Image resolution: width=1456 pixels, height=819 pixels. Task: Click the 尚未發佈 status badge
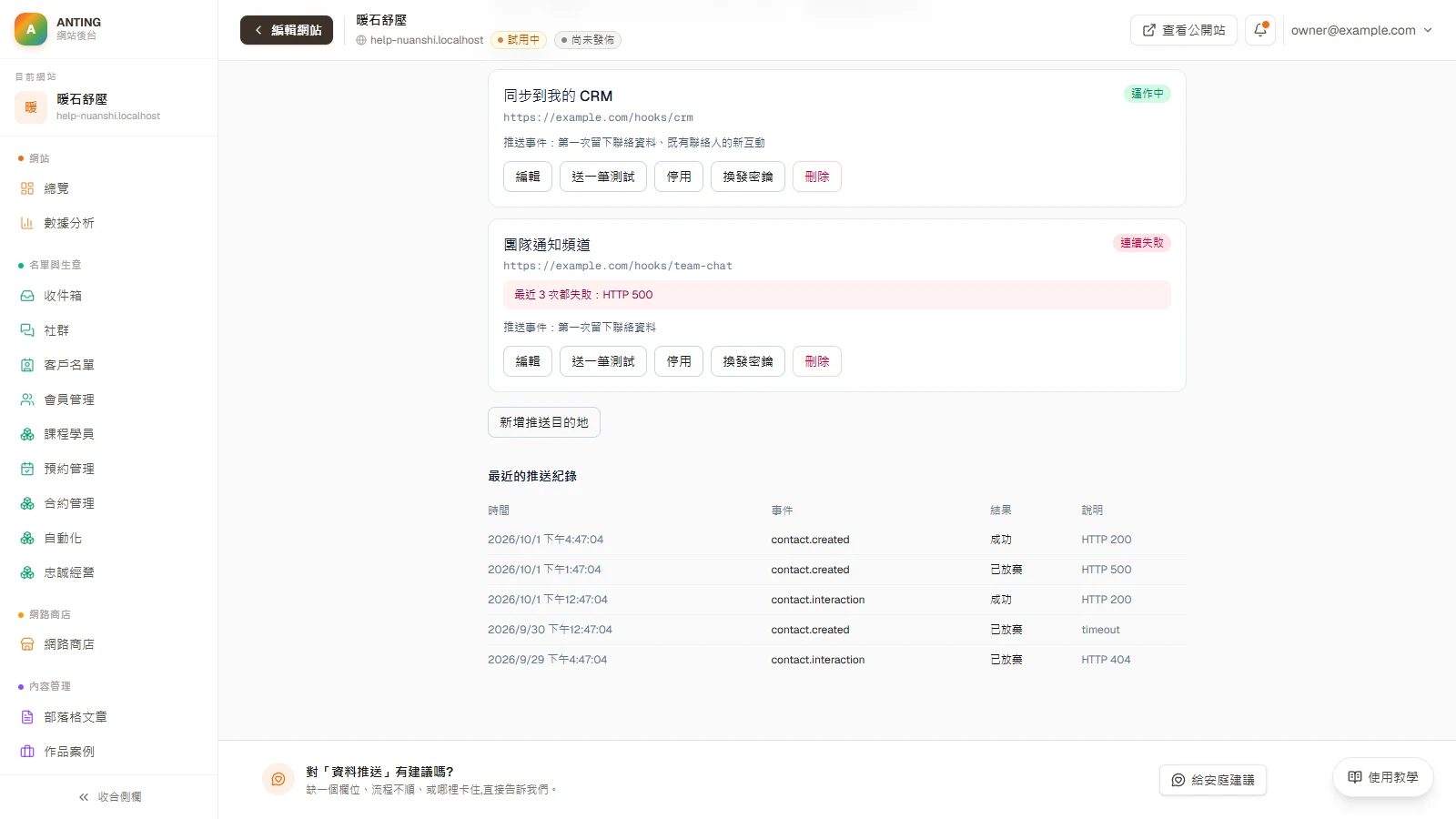pyautogui.click(x=588, y=40)
